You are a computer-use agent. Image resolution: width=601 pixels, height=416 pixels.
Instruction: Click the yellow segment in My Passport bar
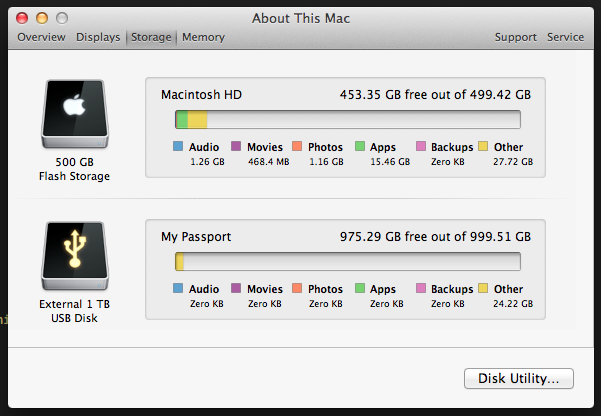pyautogui.click(x=180, y=261)
